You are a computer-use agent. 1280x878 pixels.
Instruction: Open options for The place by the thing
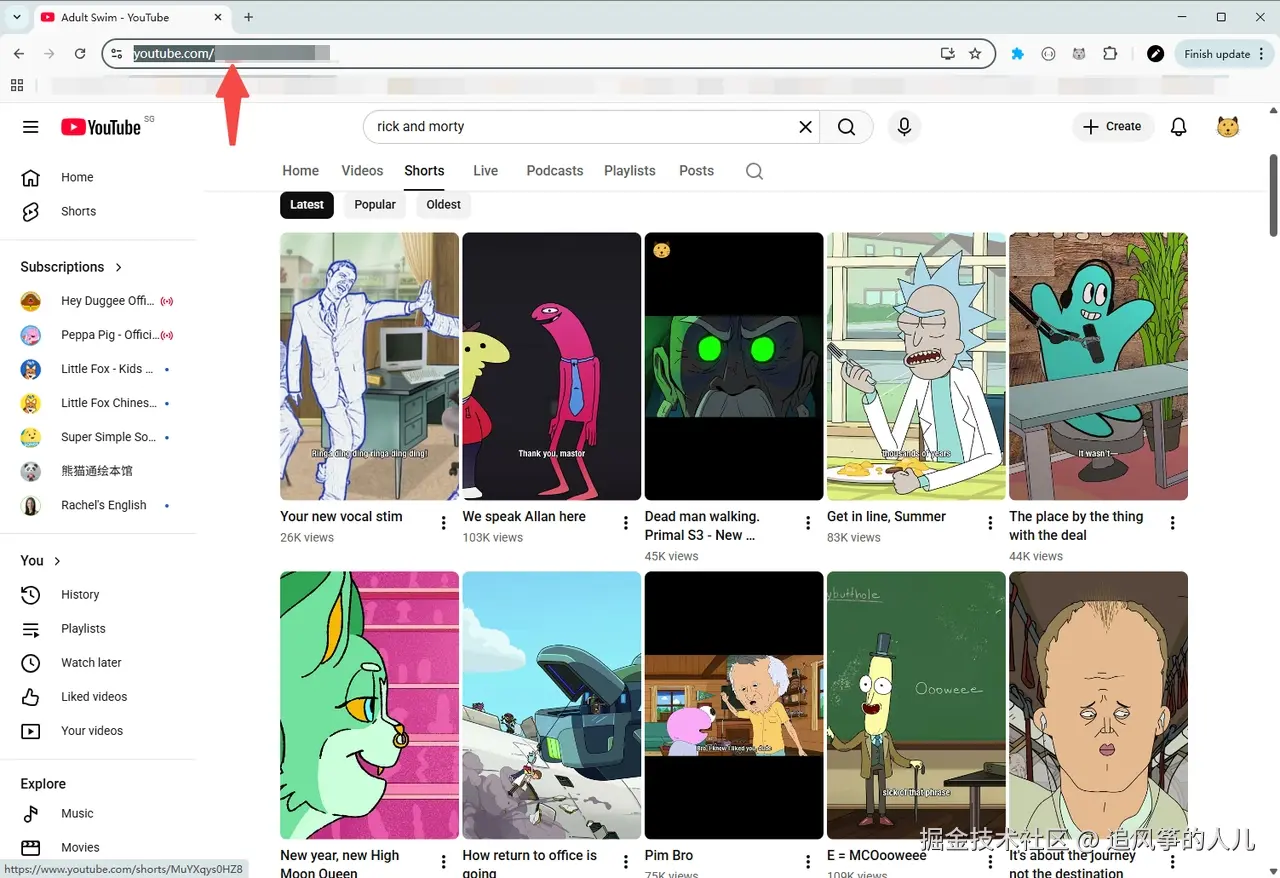[1173, 523]
